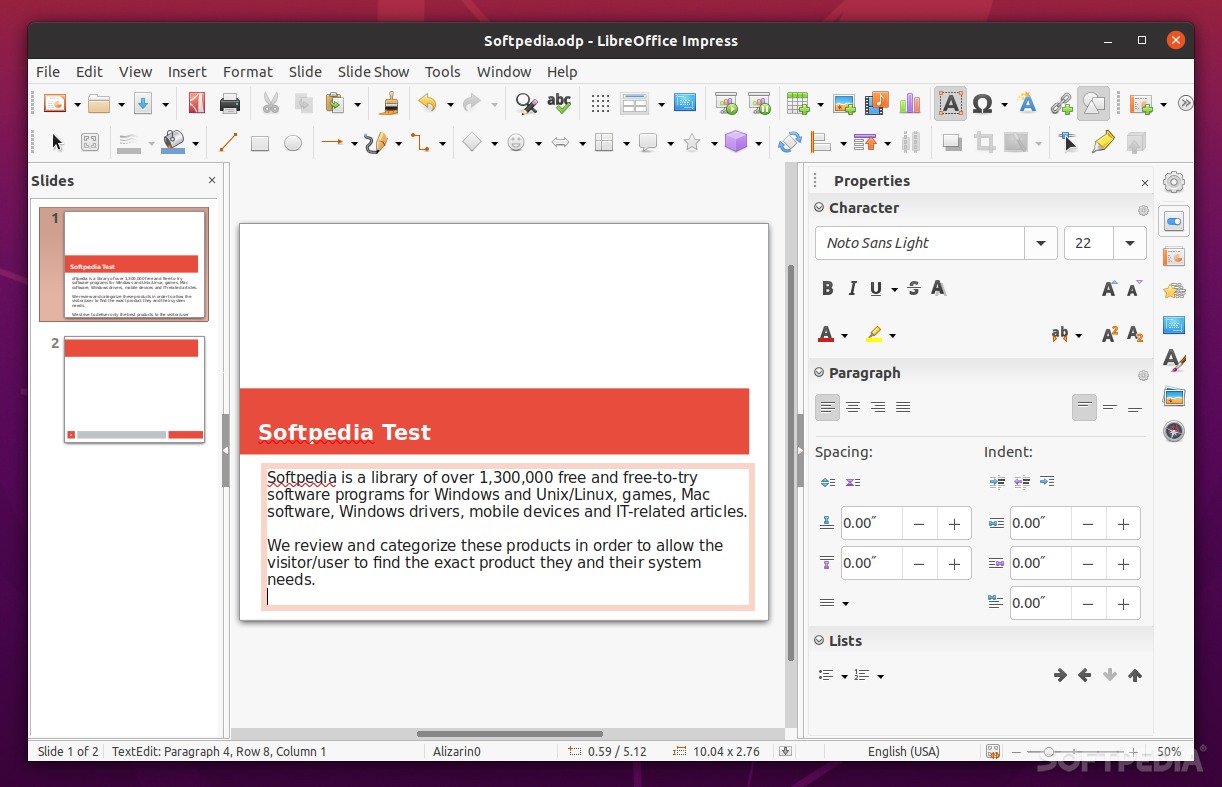Close the Slides panel
The width and height of the screenshot is (1222, 787).
(212, 180)
